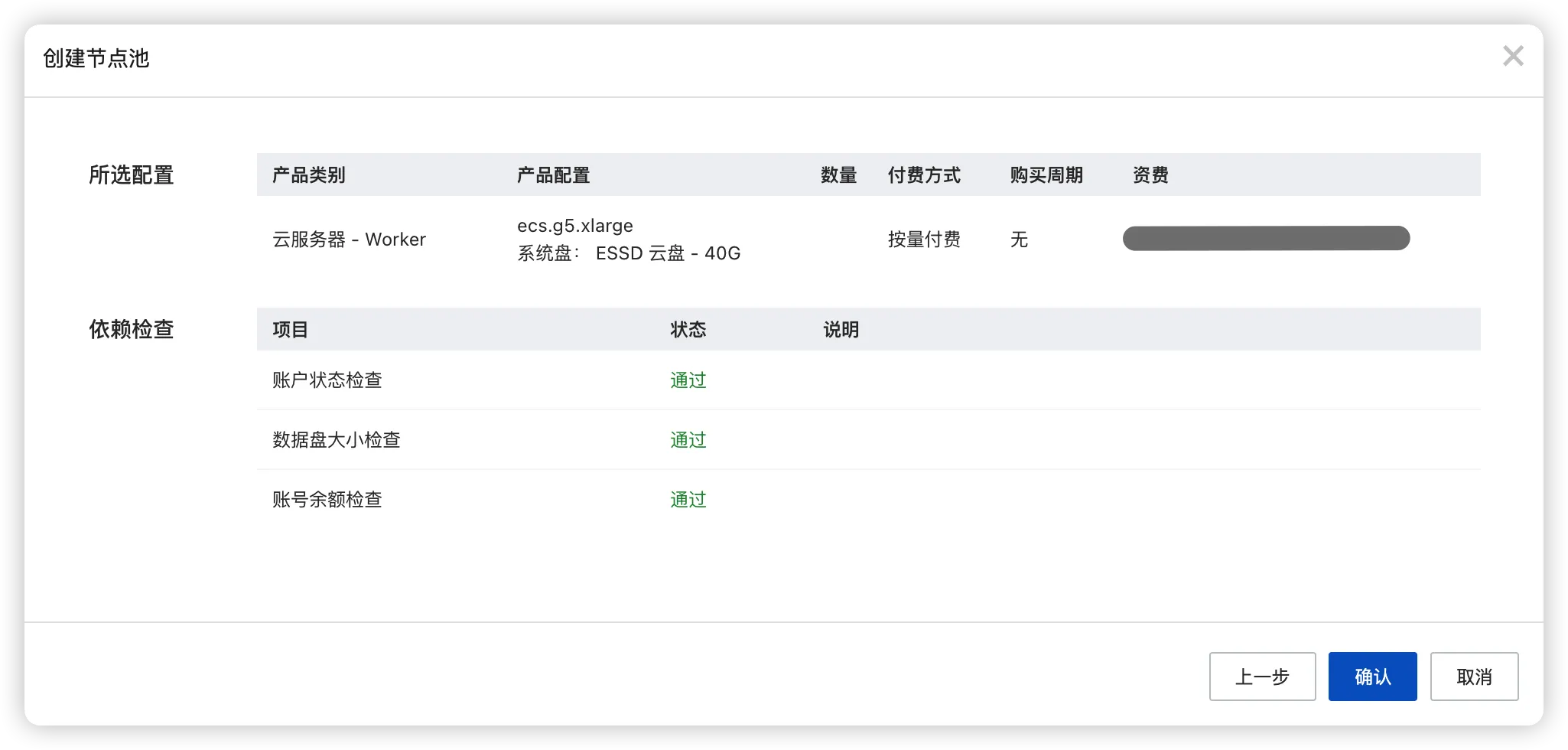Click 通过 status for 账户状态检查
Screen dimensions: 1568x750
pos(688,380)
